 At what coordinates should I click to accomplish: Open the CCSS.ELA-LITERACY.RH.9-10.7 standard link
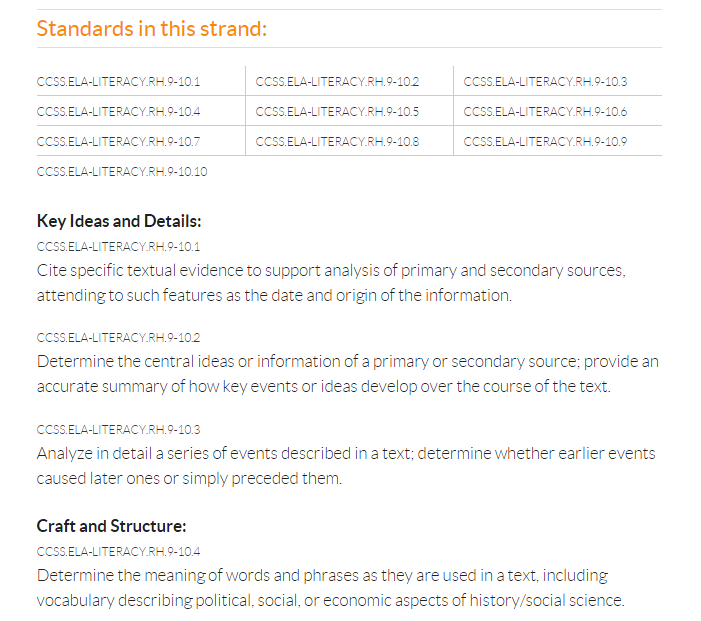click(119, 141)
